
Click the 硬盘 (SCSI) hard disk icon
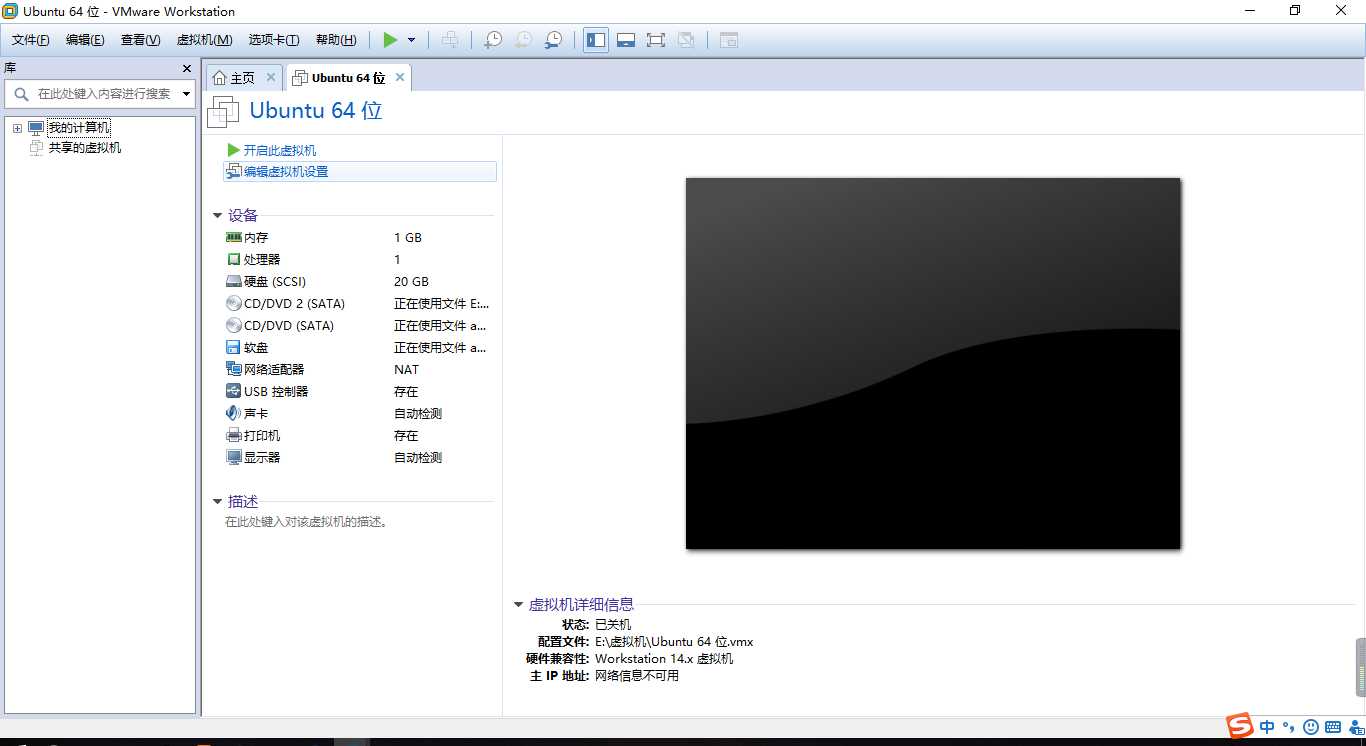point(234,282)
